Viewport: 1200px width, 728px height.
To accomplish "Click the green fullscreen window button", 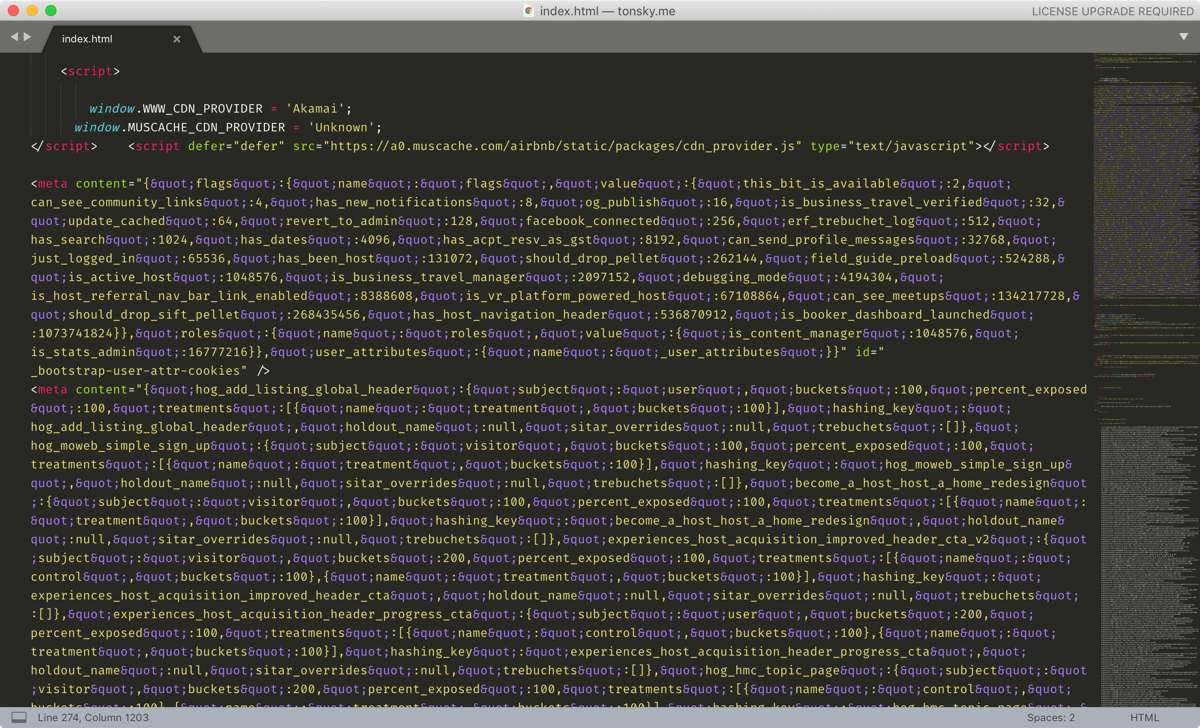I will (x=51, y=11).
